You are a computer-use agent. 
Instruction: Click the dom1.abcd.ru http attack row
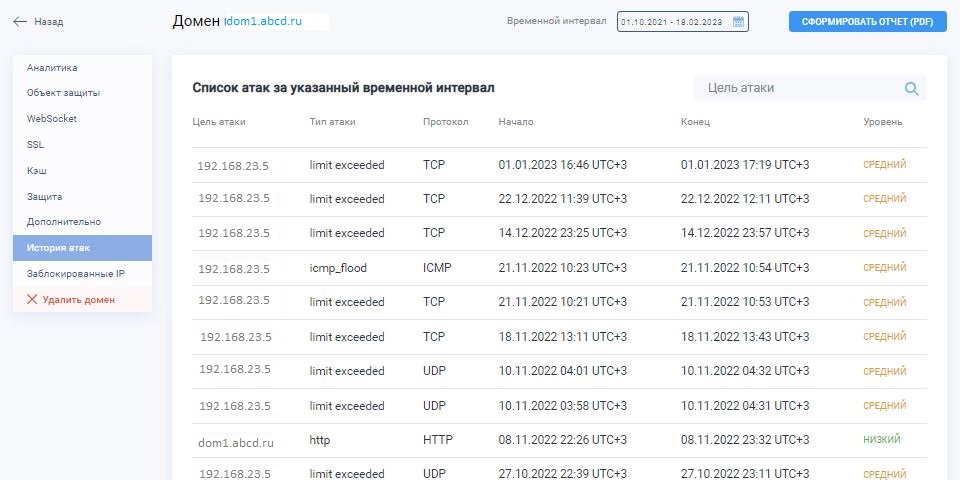click(560, 440)
